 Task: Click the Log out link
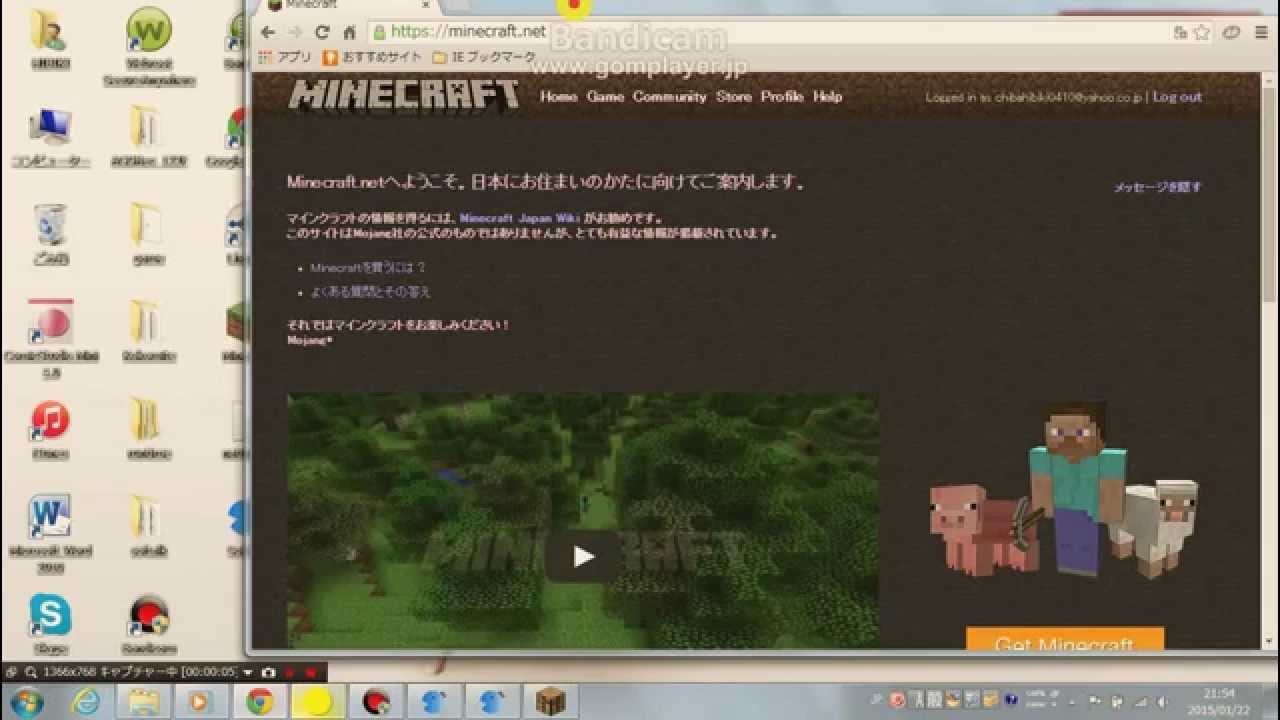[x=1177, y=97]
